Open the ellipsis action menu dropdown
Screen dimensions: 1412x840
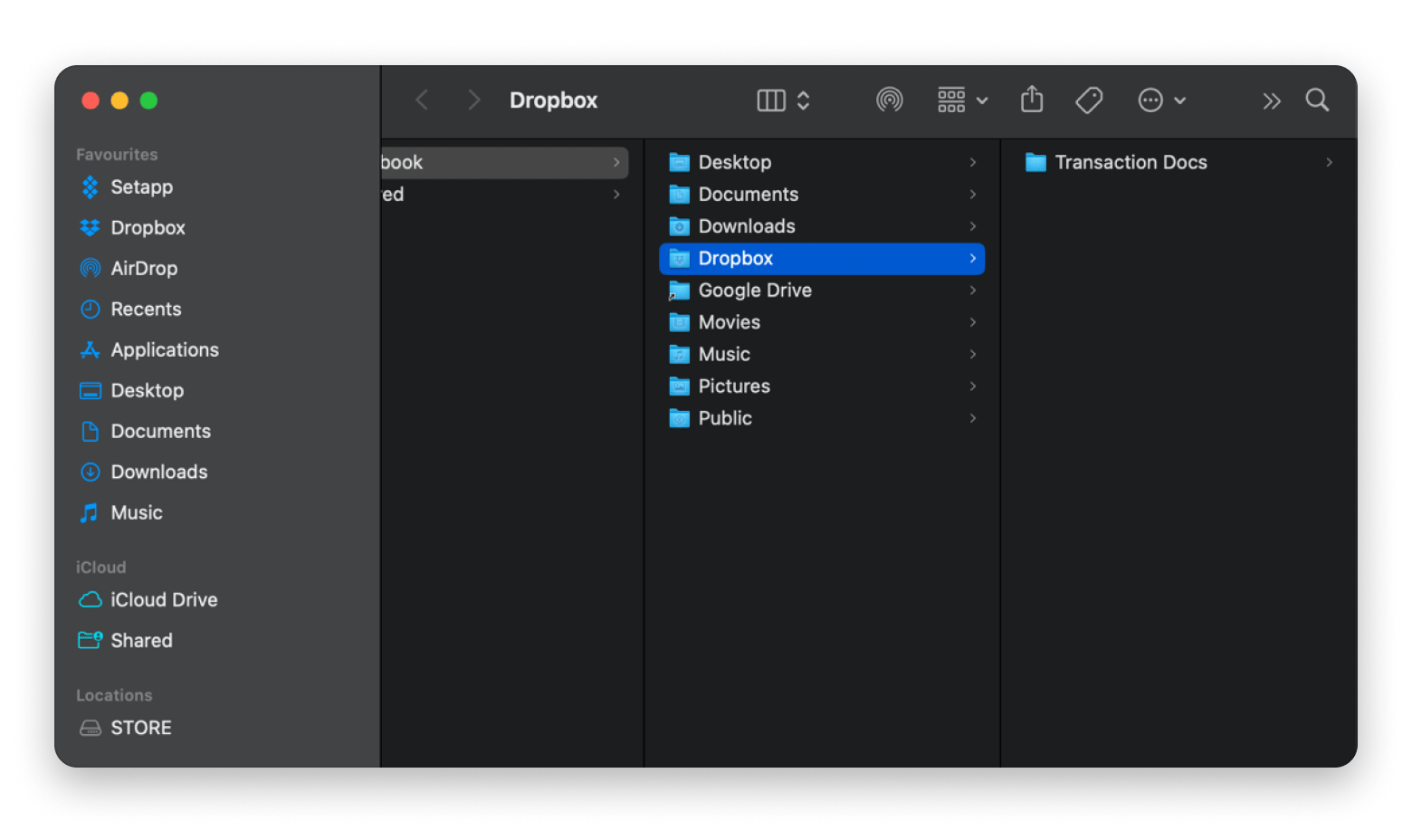pos(1161,100)
